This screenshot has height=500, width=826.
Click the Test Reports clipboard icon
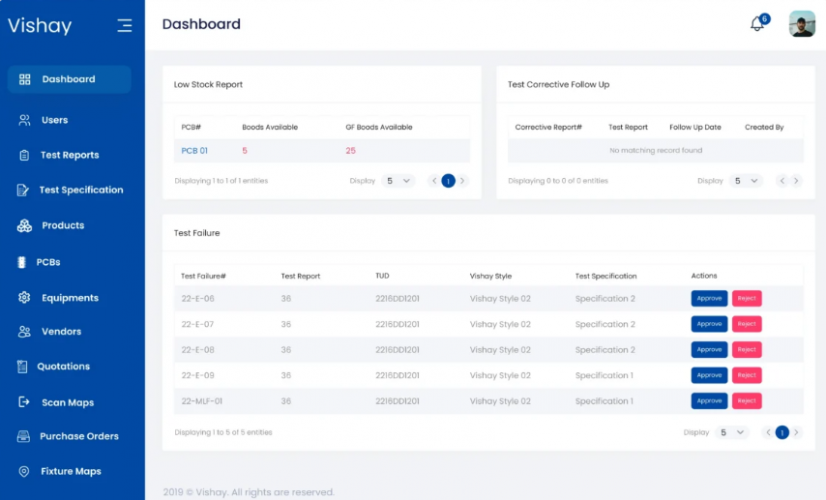[x=24, y=155]
